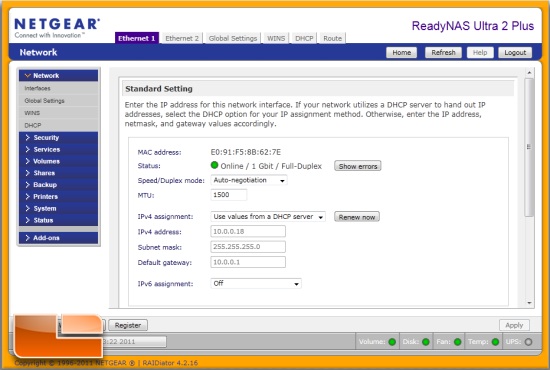Expand the Printers section
This screenshot has width=550, height=370.
(59, 197)
